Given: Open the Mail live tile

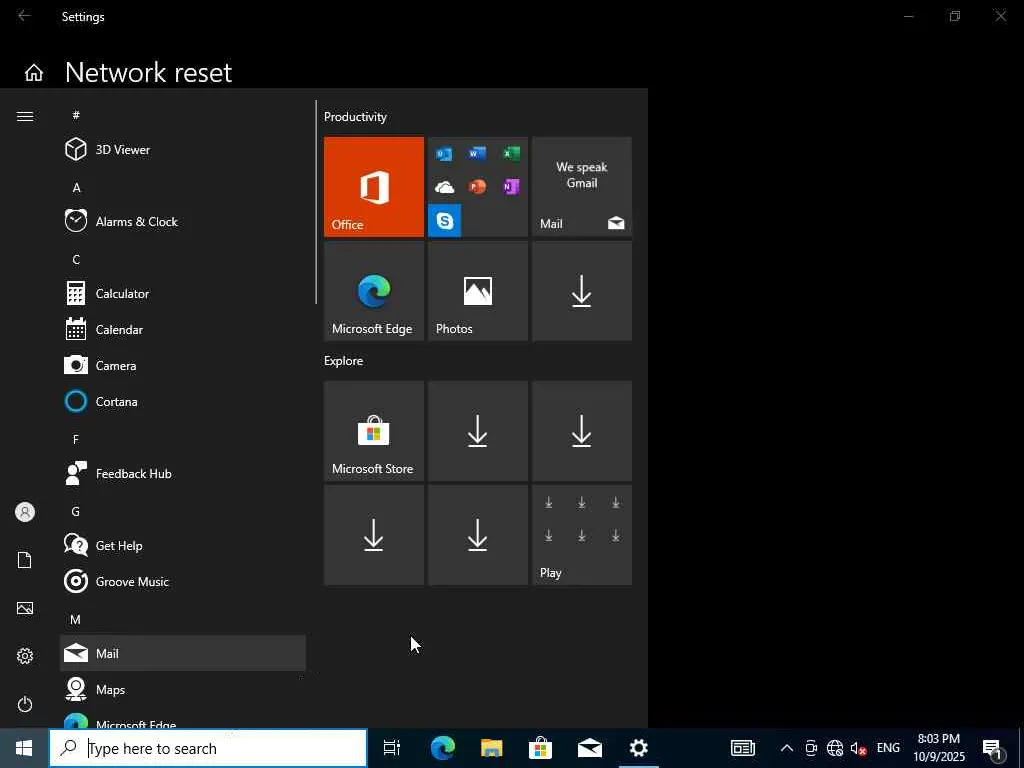Looking at the screenshot, I should tap(582, 187).
